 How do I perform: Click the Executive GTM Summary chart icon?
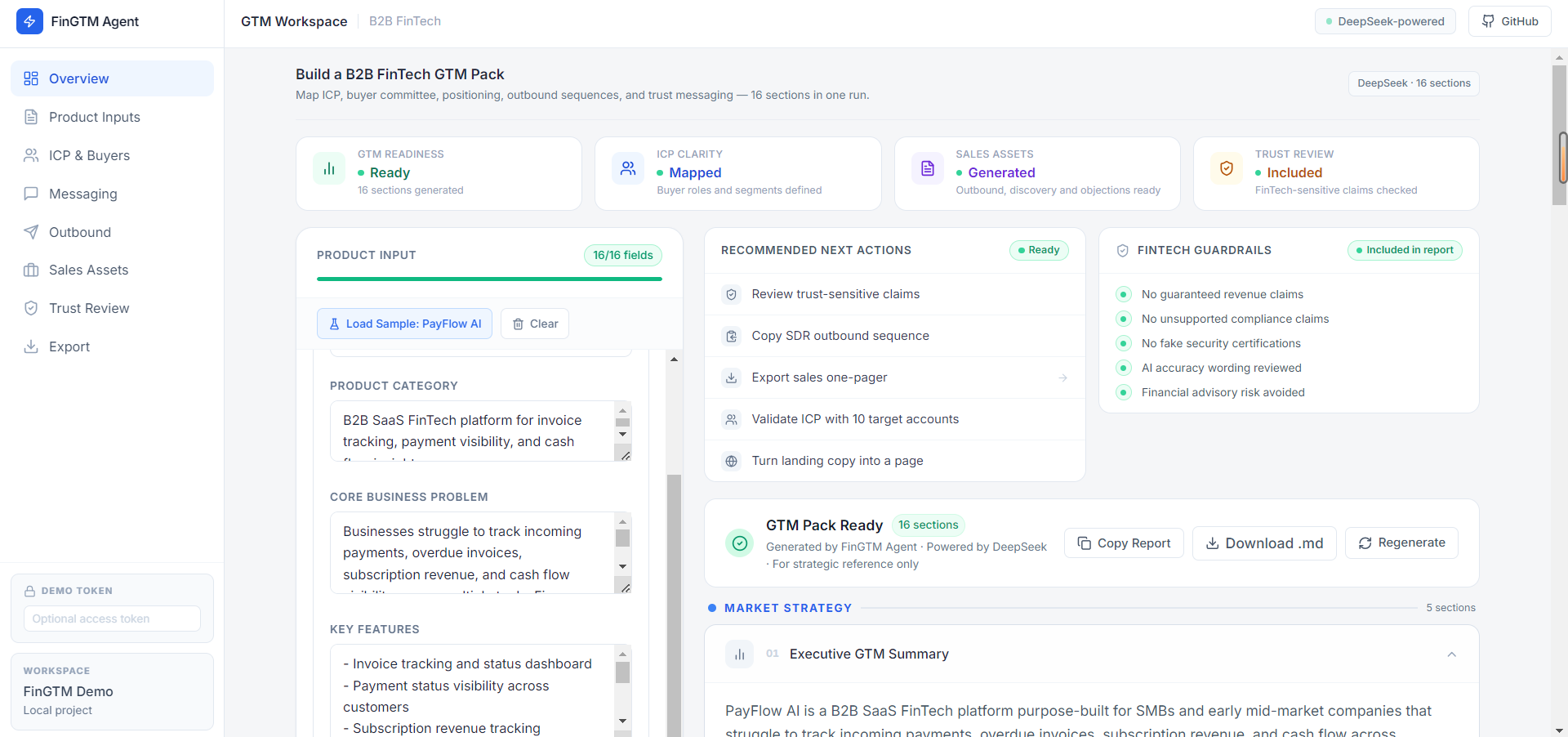[739, 654]
